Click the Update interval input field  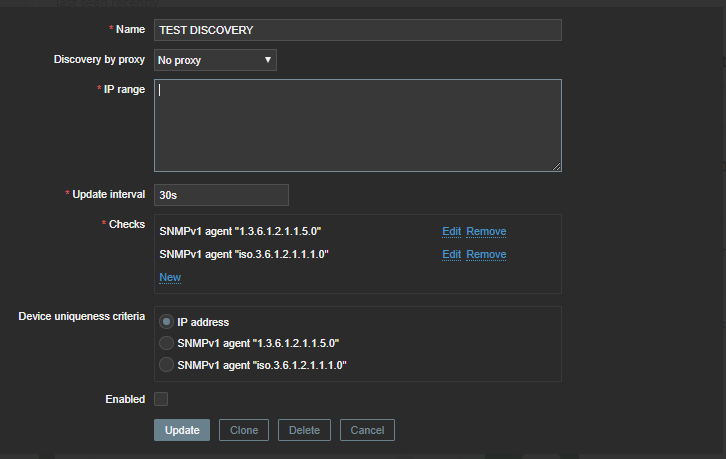point(221,195)
